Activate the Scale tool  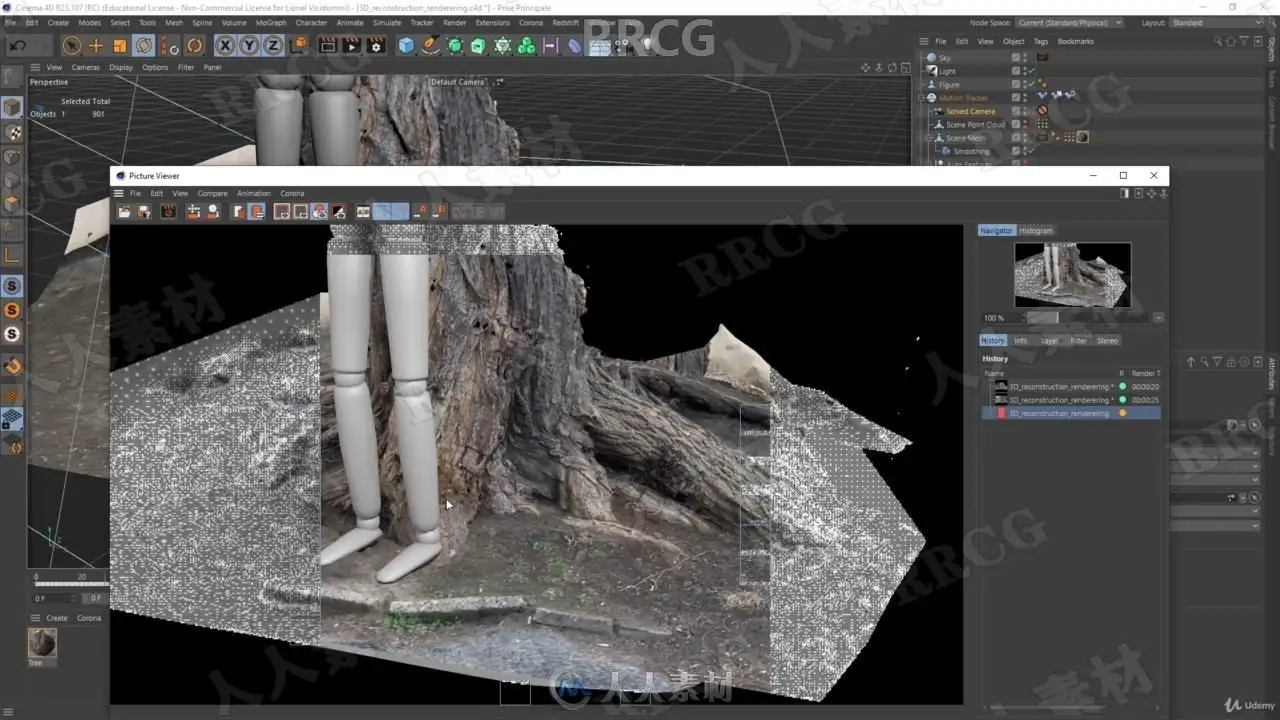pos(120,45)
